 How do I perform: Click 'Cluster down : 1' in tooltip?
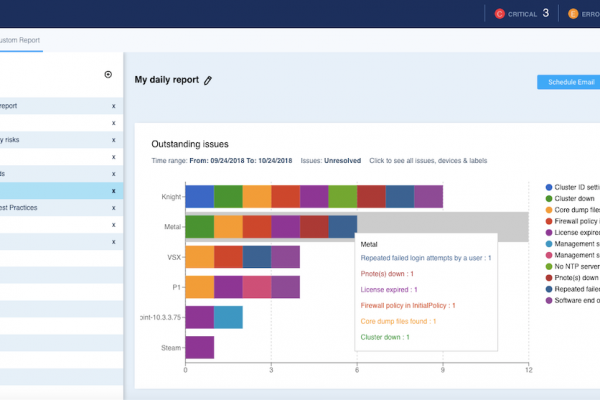(385, 337)
